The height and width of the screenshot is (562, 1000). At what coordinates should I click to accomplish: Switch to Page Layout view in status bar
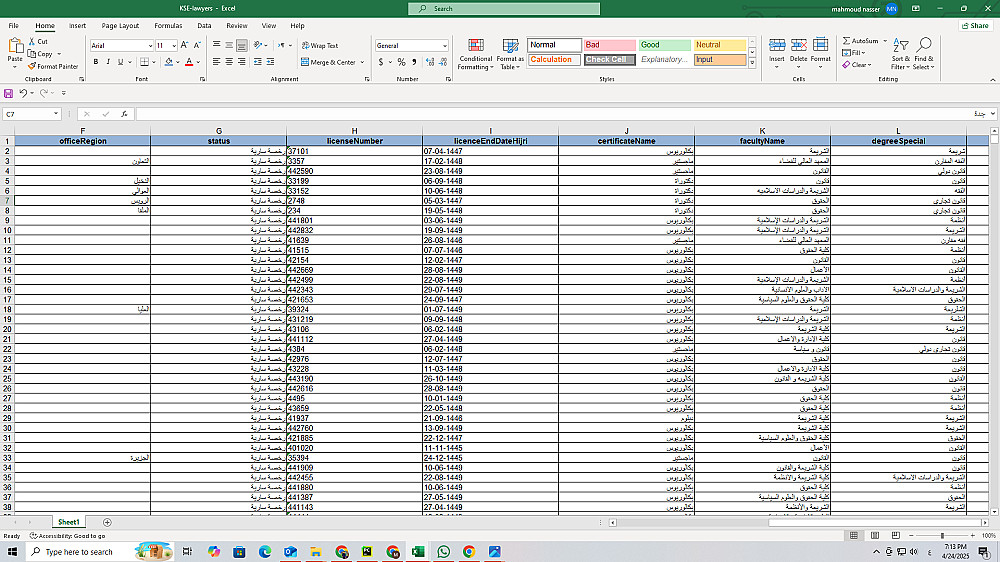[x=875, y=535]
